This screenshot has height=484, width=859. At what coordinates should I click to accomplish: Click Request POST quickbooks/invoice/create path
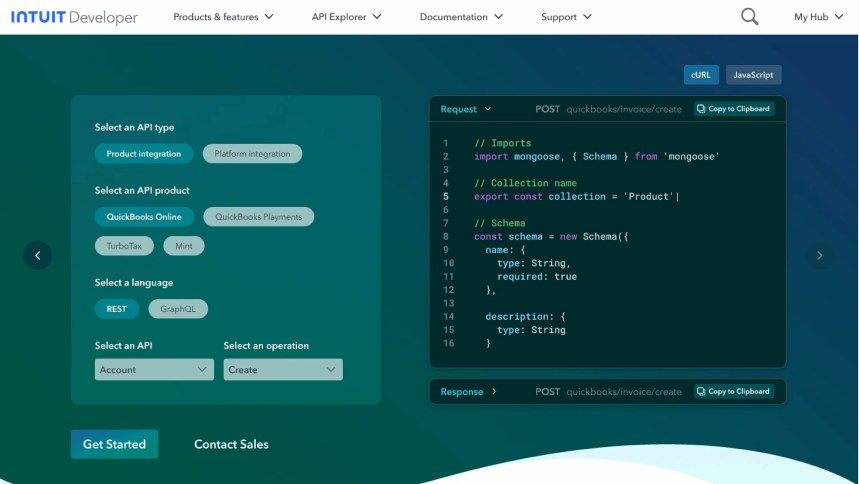(608, 109)
